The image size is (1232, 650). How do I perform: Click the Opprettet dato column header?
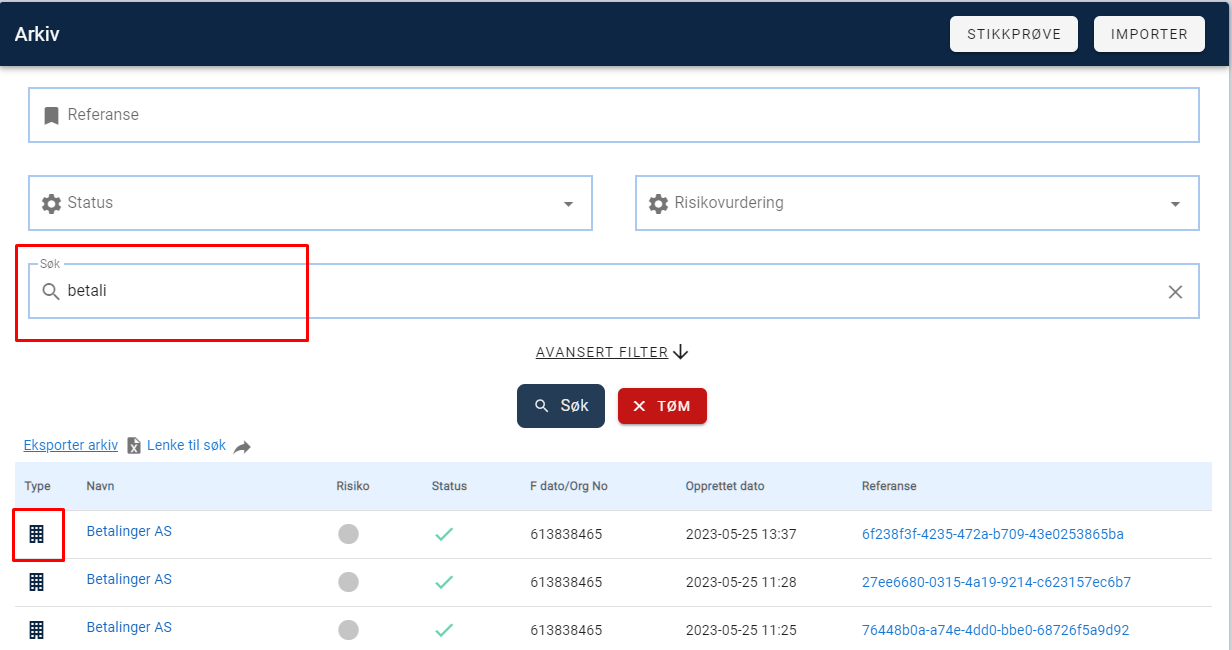pyautogui.click(x=725, y=486)
